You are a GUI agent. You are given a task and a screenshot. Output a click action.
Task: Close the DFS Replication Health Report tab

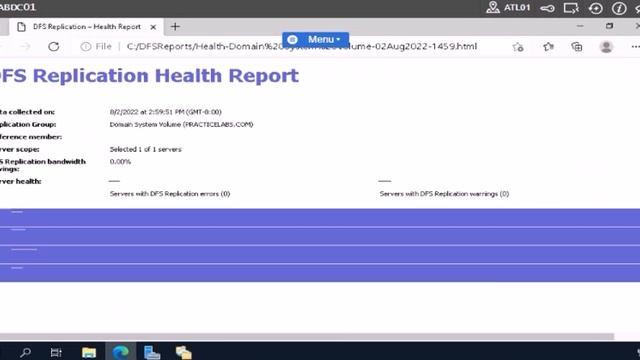tap(153, 27)
